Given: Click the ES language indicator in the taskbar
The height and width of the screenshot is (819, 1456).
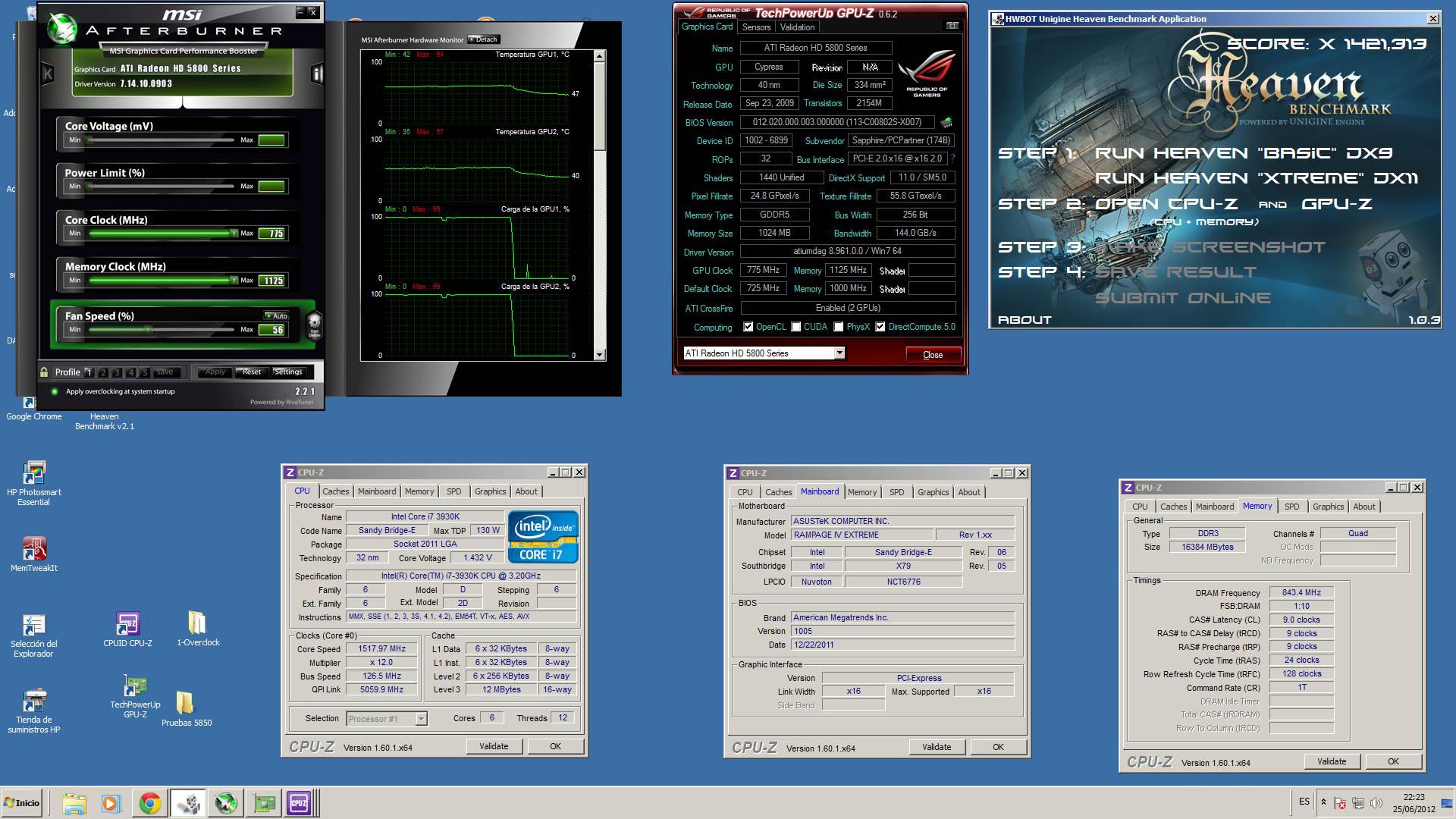Looking at the screenshot, I should 1304,802.
